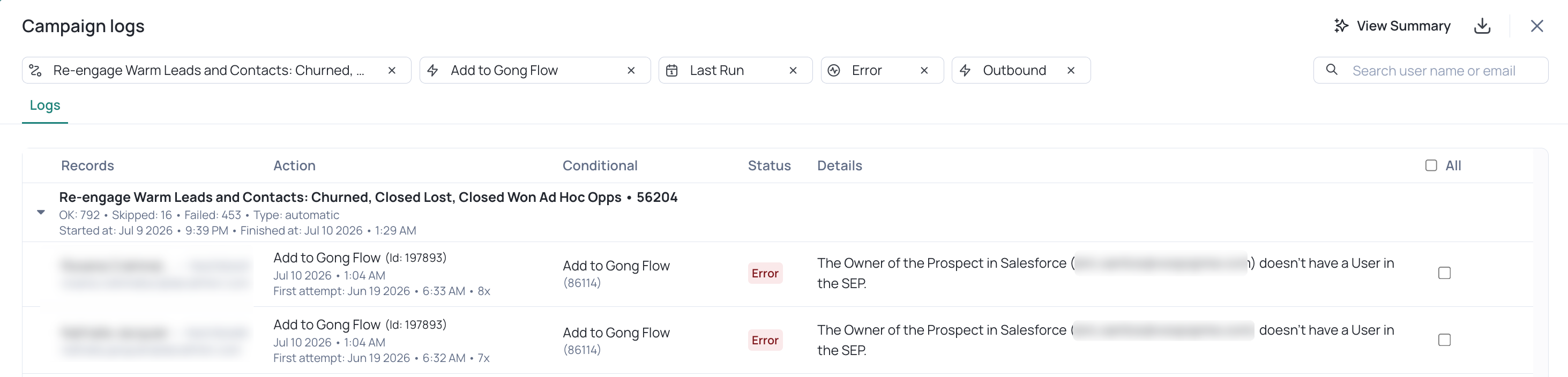Check the second error log row checkbox
This screenshot has height=377, width=1568.
[1444, 340]
